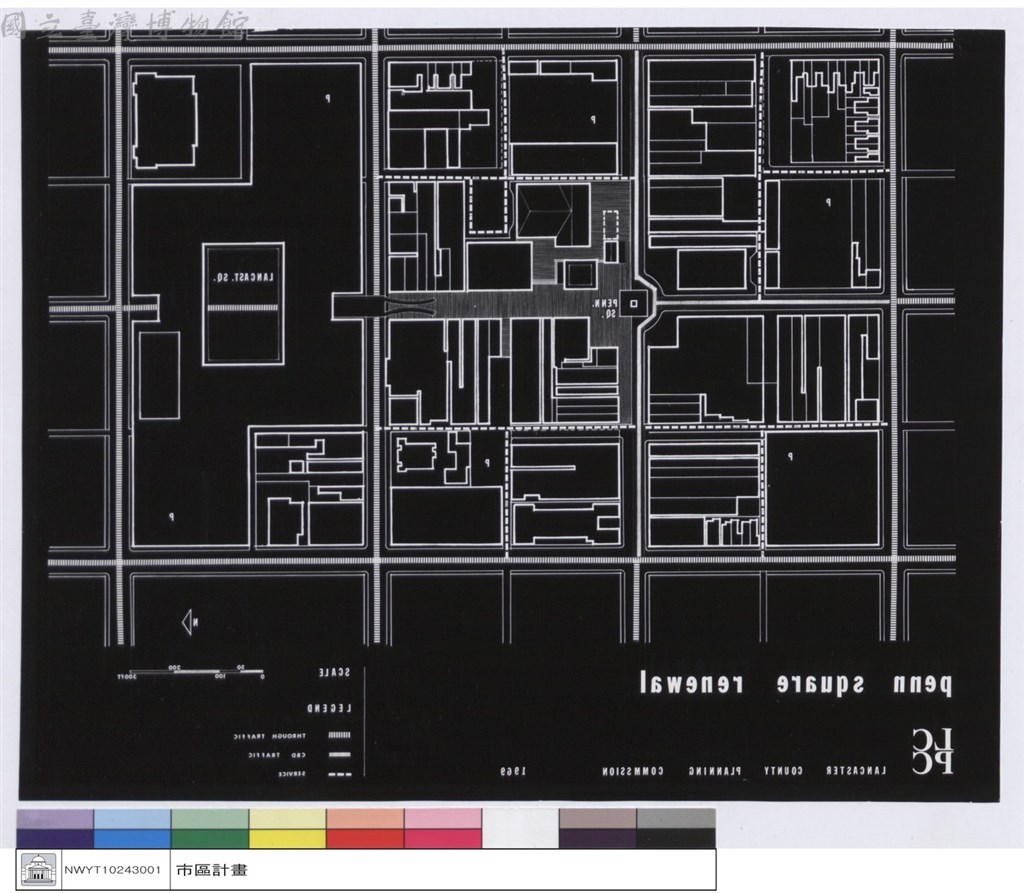The height and width of the screenshot is (893, 1024).
Task: Click the Penn Sq. label on map
Action: coord(605,308)
